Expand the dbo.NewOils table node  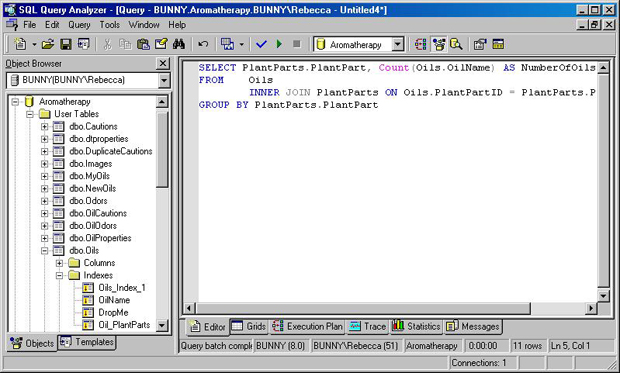tap(44, 189)
